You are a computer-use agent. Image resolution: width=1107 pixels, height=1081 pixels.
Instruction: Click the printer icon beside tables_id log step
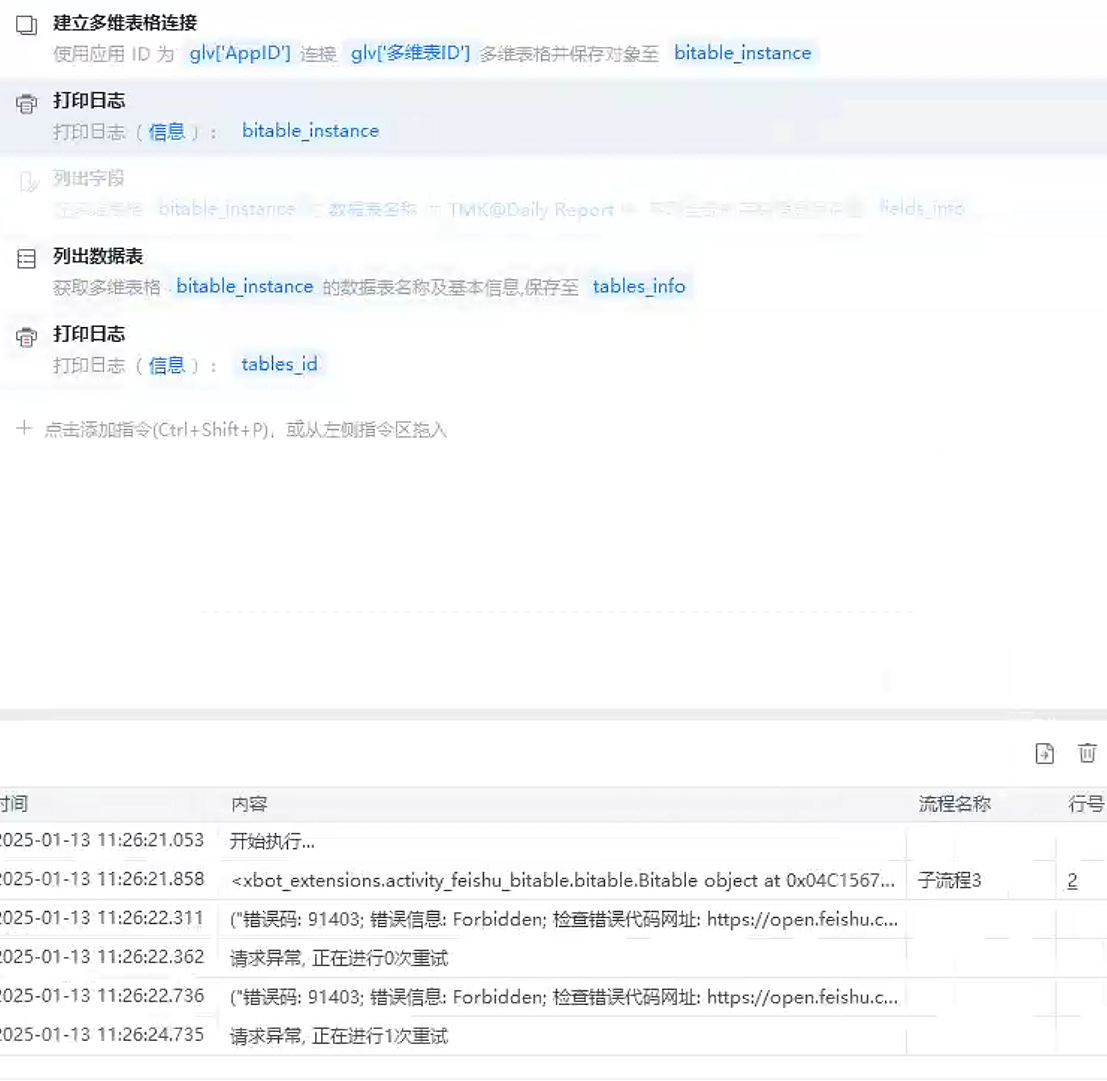(x=27, y=338)
